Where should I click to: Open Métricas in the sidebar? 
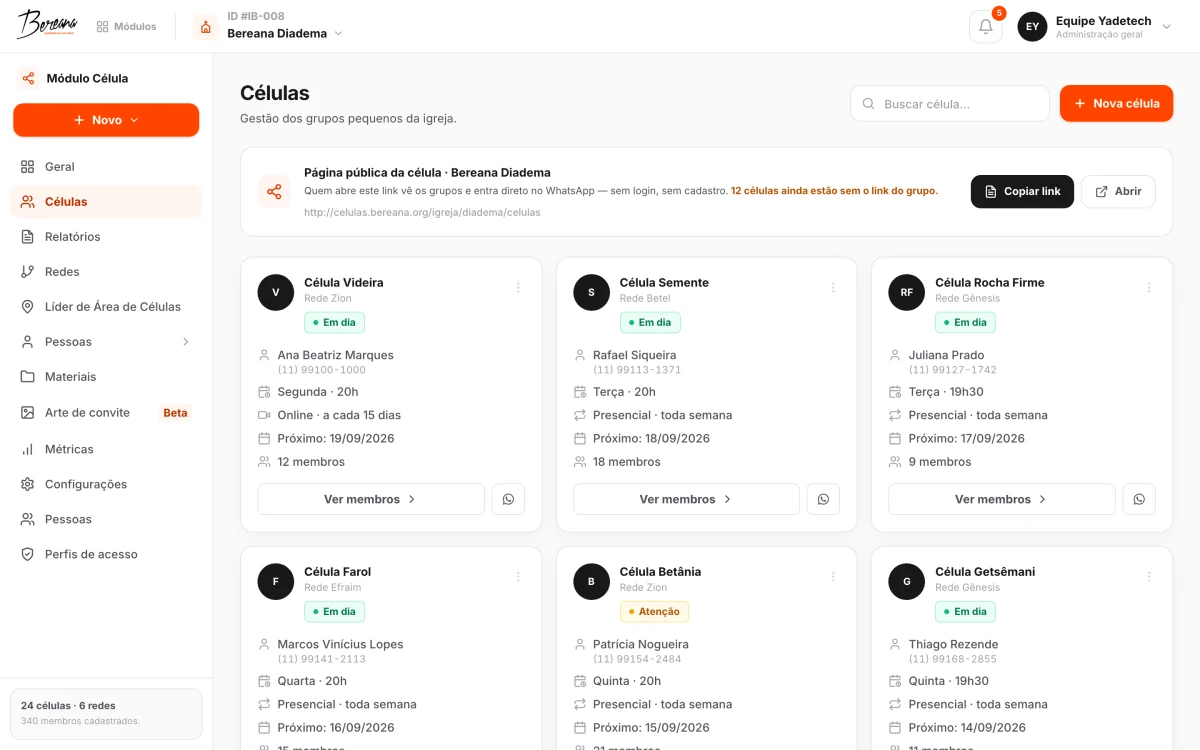click(106, 449)
